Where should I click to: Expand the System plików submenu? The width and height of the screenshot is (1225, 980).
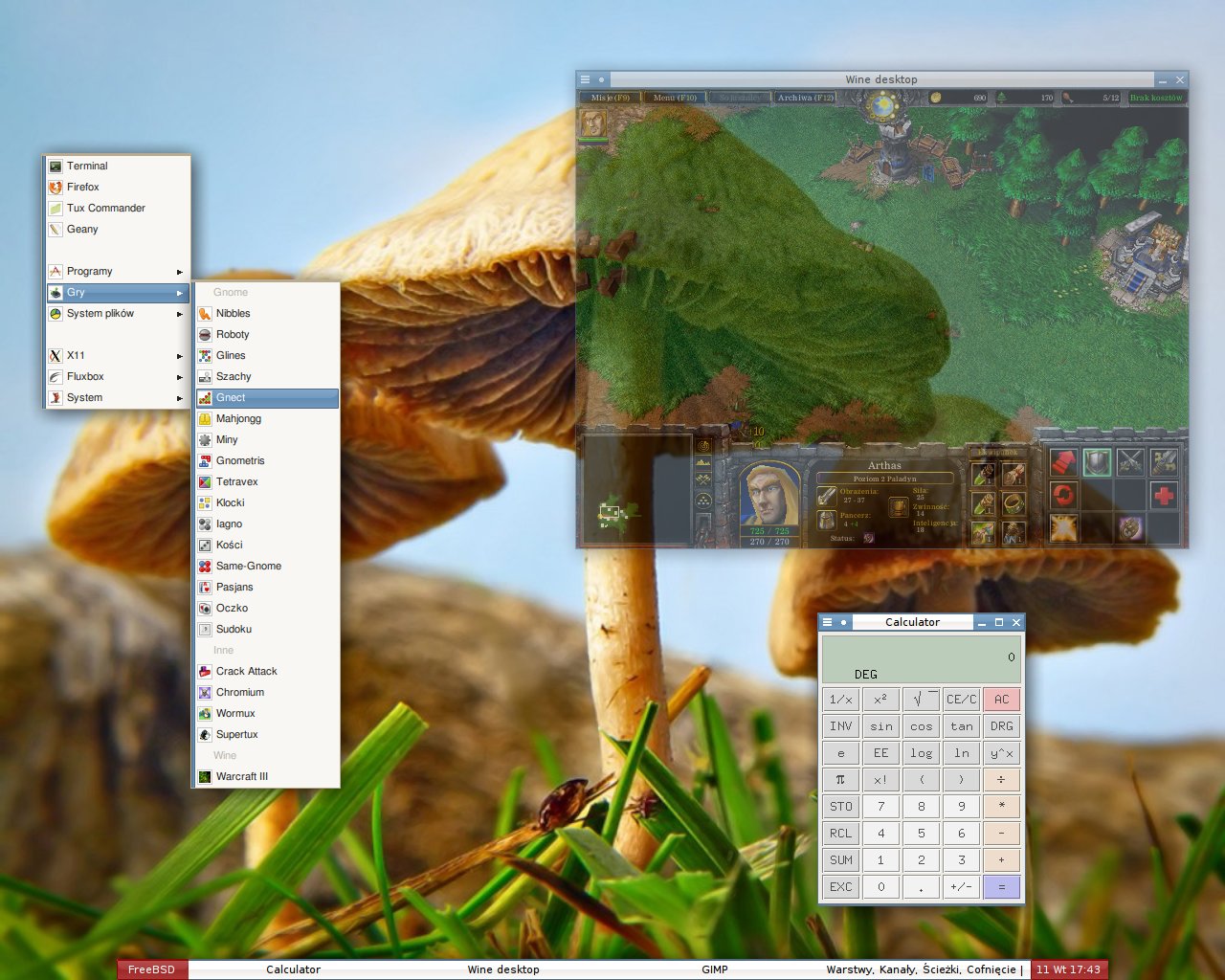pos(117,313)
